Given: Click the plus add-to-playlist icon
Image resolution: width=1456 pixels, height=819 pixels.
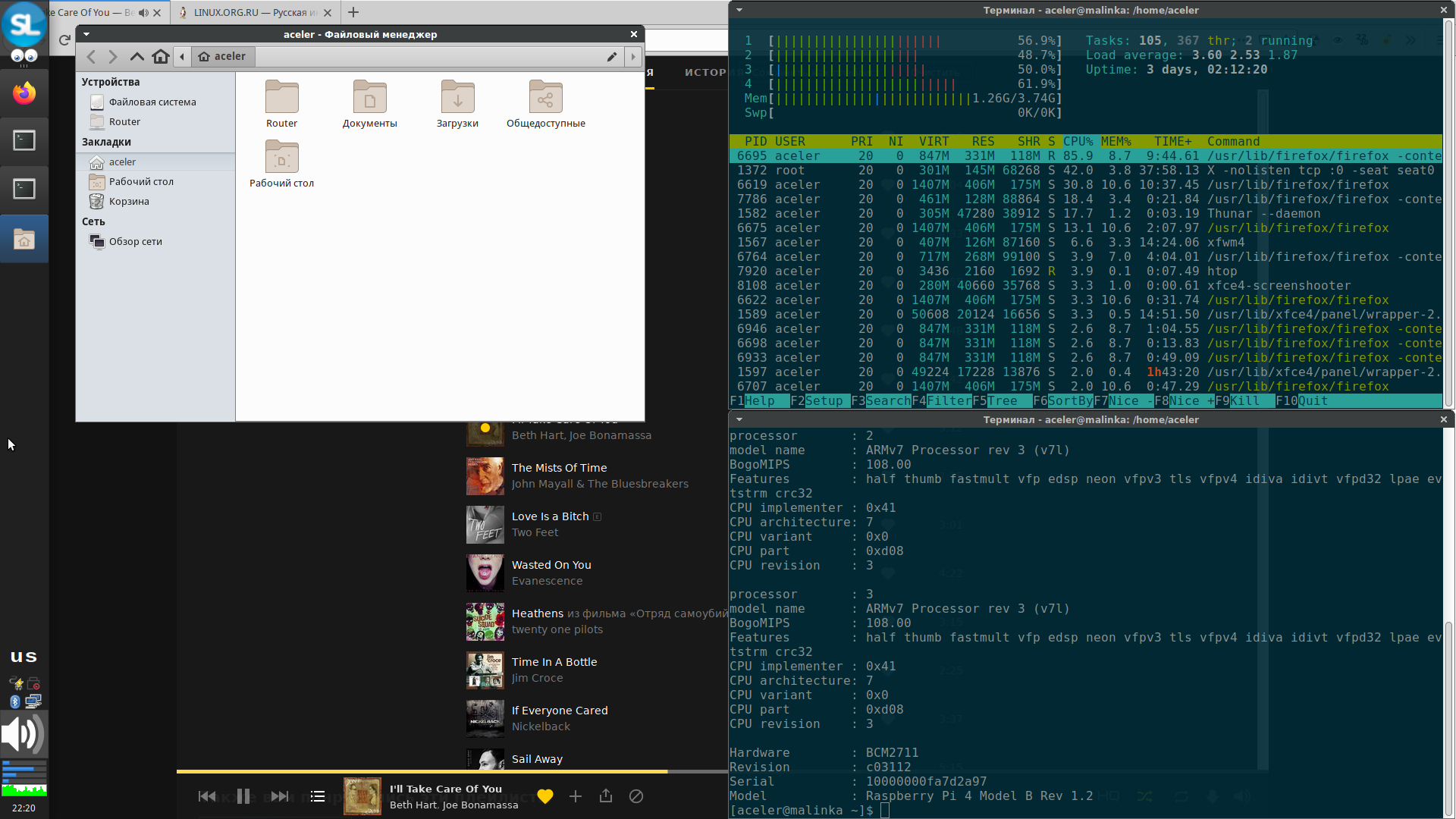Looking at the screenshot, I should click(576, 796).
